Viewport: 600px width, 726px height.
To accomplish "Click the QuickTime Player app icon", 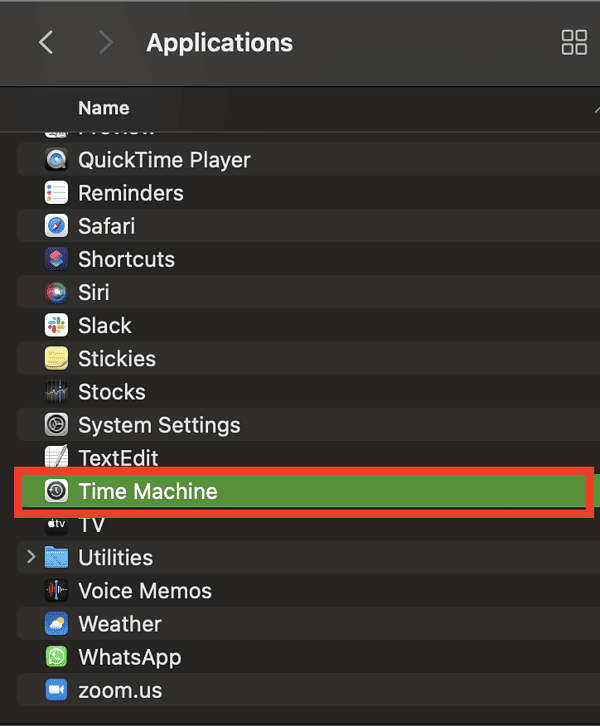I will pos(57,160).
